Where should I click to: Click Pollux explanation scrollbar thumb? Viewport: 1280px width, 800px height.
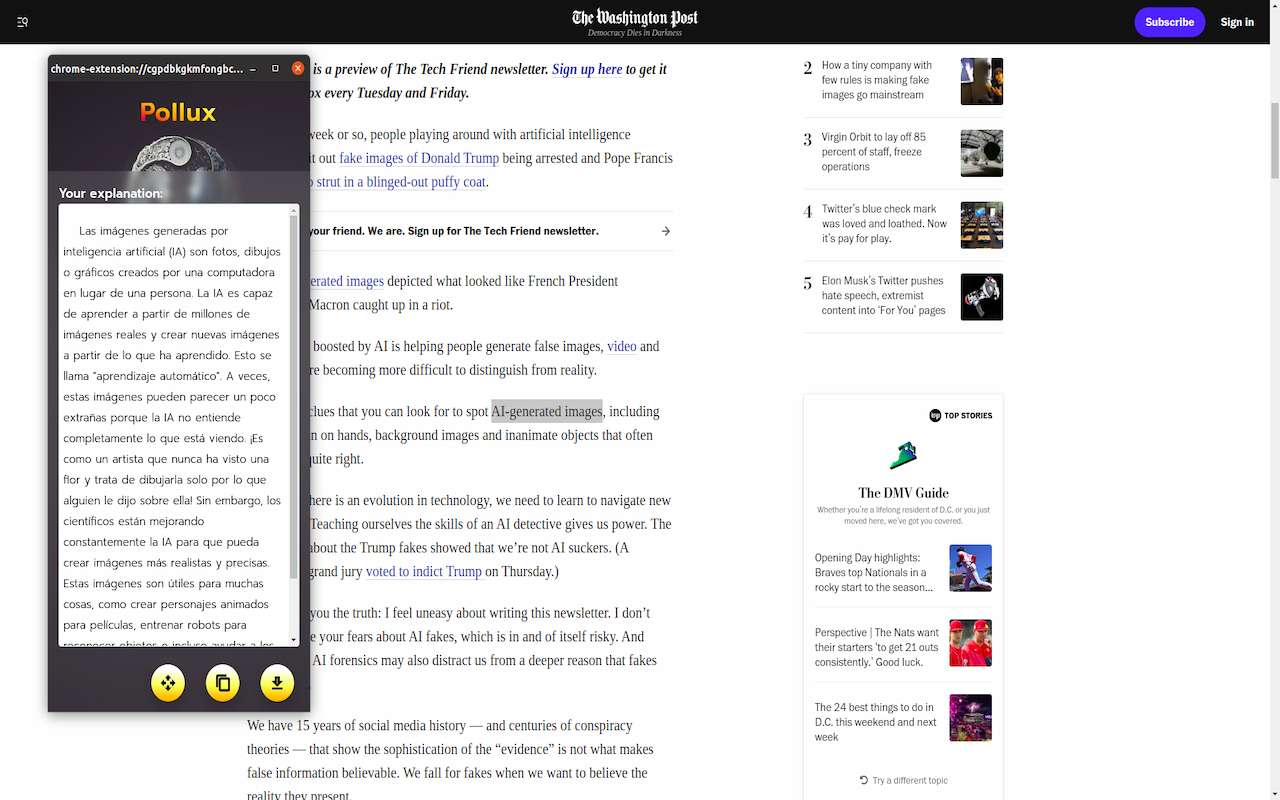point(294,397)
